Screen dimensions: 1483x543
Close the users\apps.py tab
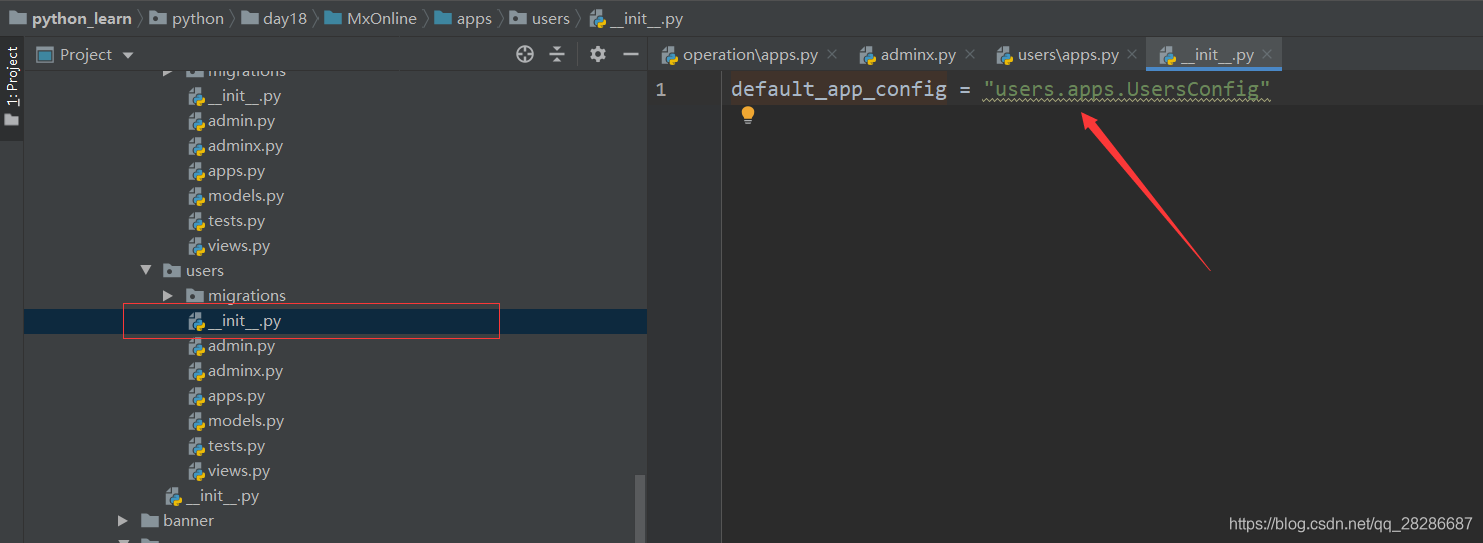(1132, 55)
